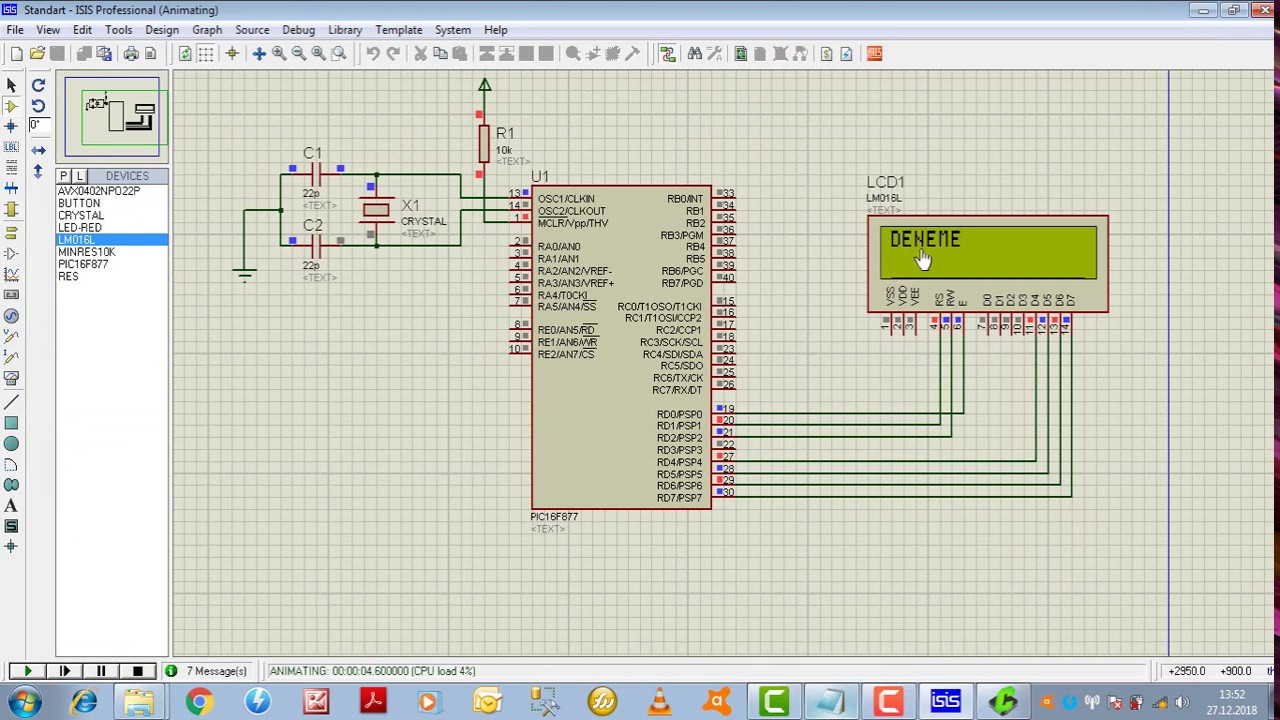This screenshot has height=720, width=1280.
Task: Open VLC media player from taskbar
Action: [659, 701]
